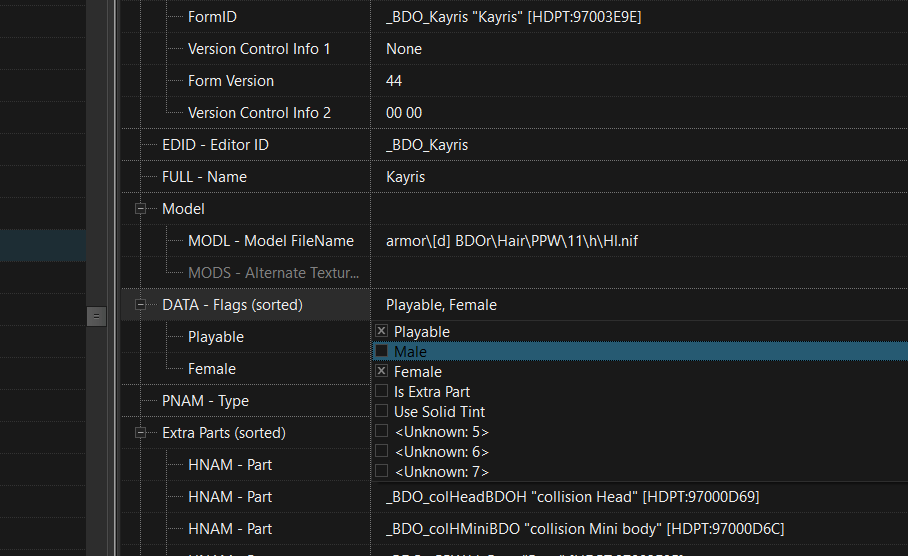Check the <Unknown: 5> flag

(x=381, y=431)
